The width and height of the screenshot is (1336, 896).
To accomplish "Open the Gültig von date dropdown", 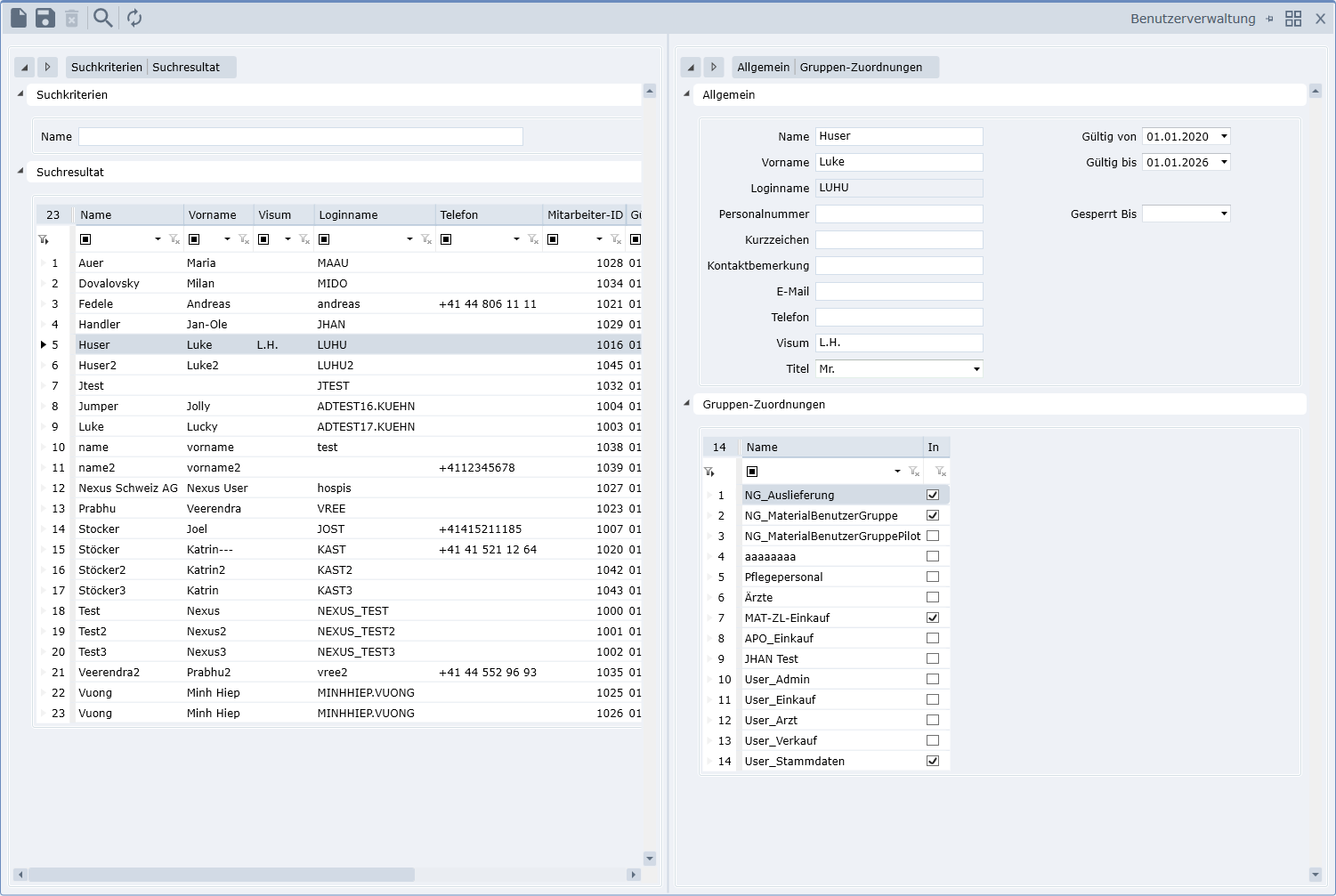I will [x=1224, y=136].
